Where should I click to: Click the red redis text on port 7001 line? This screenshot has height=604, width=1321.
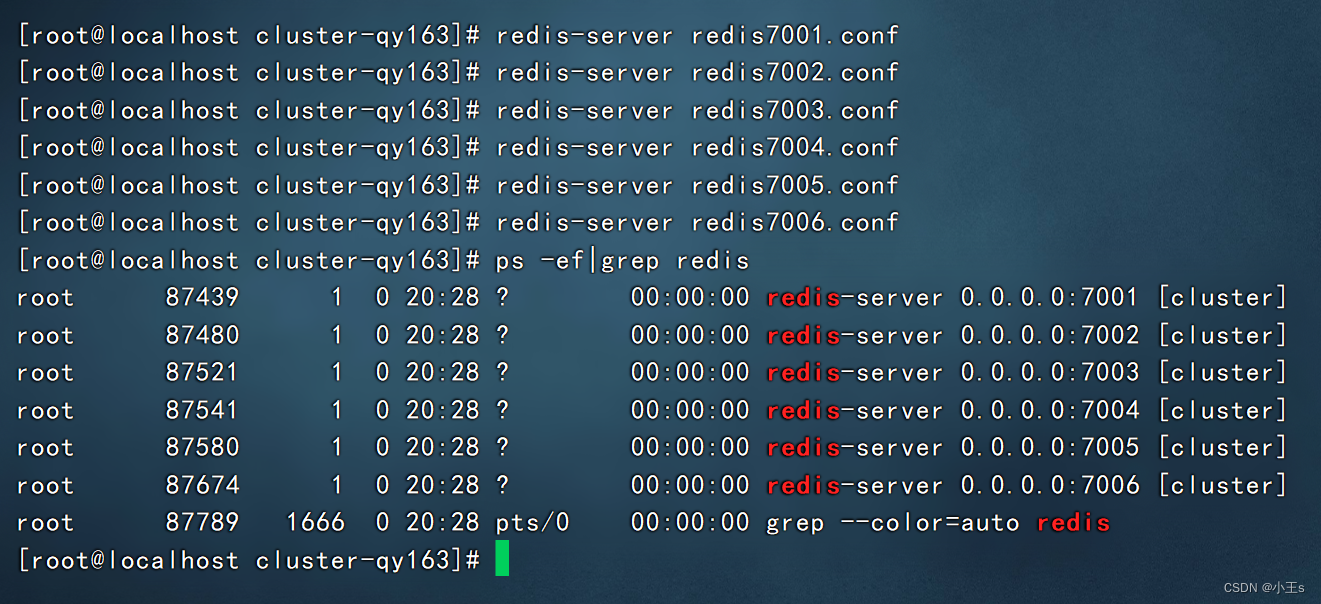[801, 297]
